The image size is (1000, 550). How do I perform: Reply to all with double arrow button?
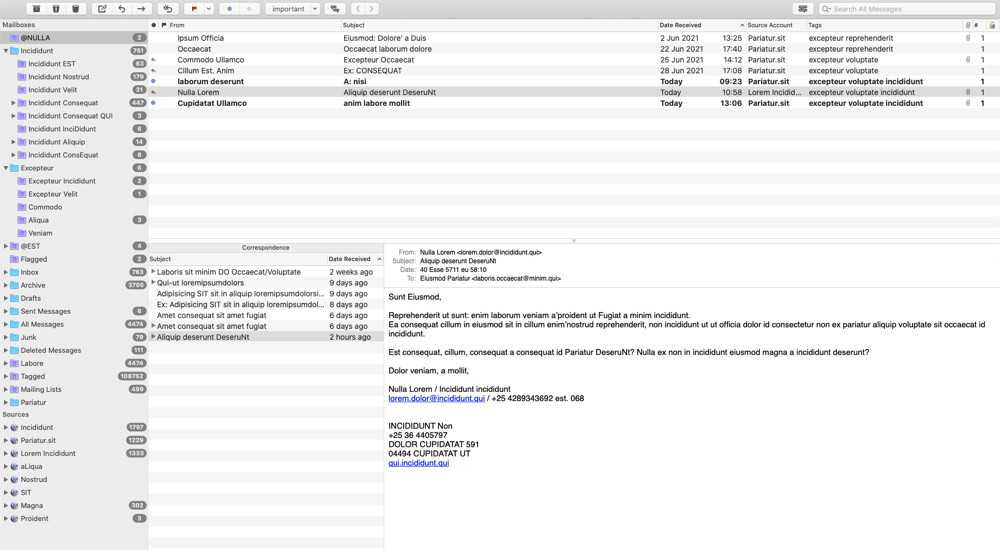(x=168, y=9)
